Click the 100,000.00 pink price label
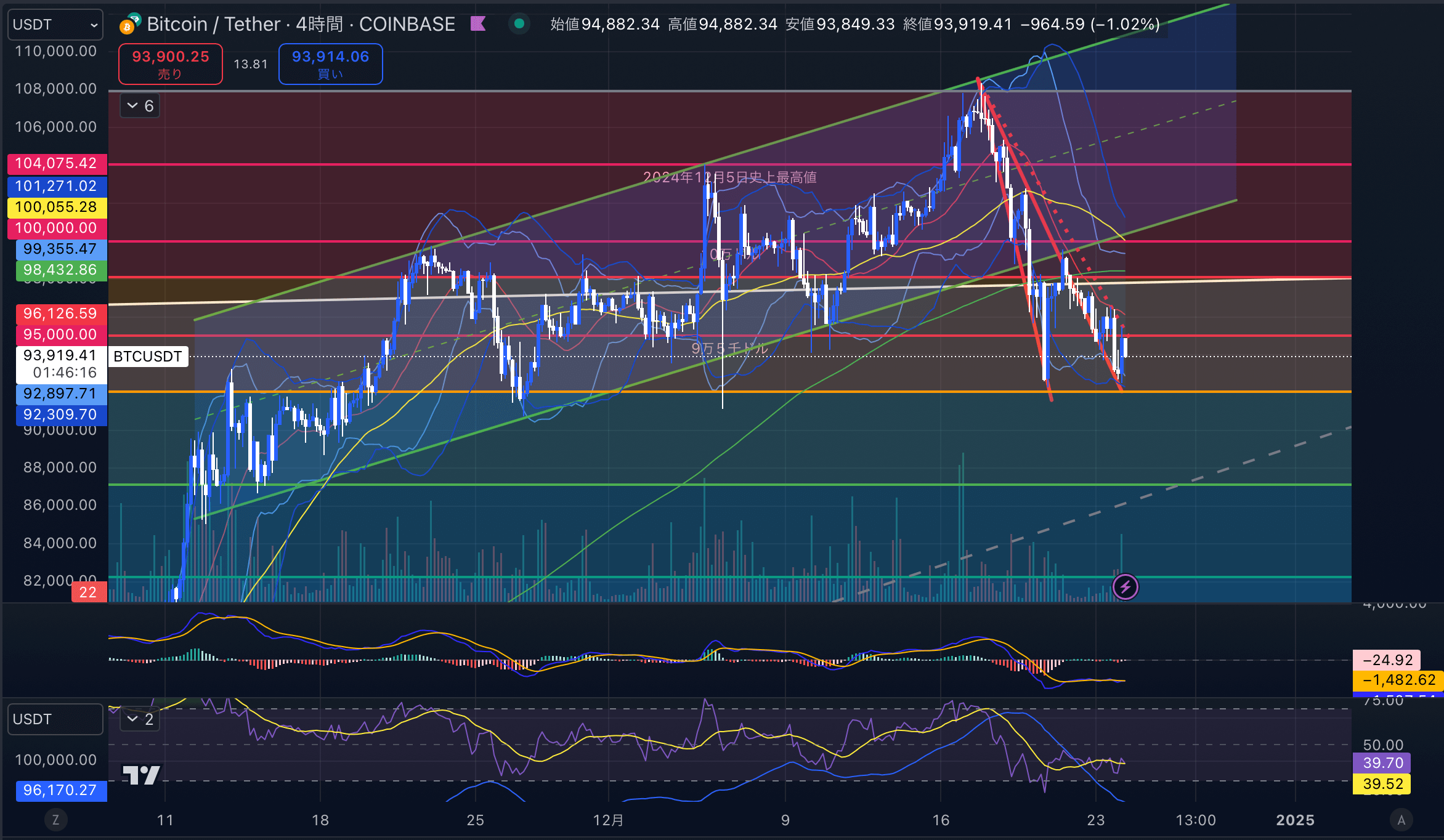 (57, 228)
